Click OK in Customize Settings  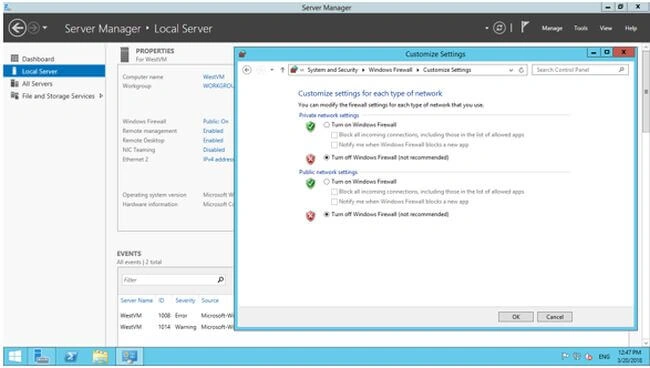tap(516, 317)
